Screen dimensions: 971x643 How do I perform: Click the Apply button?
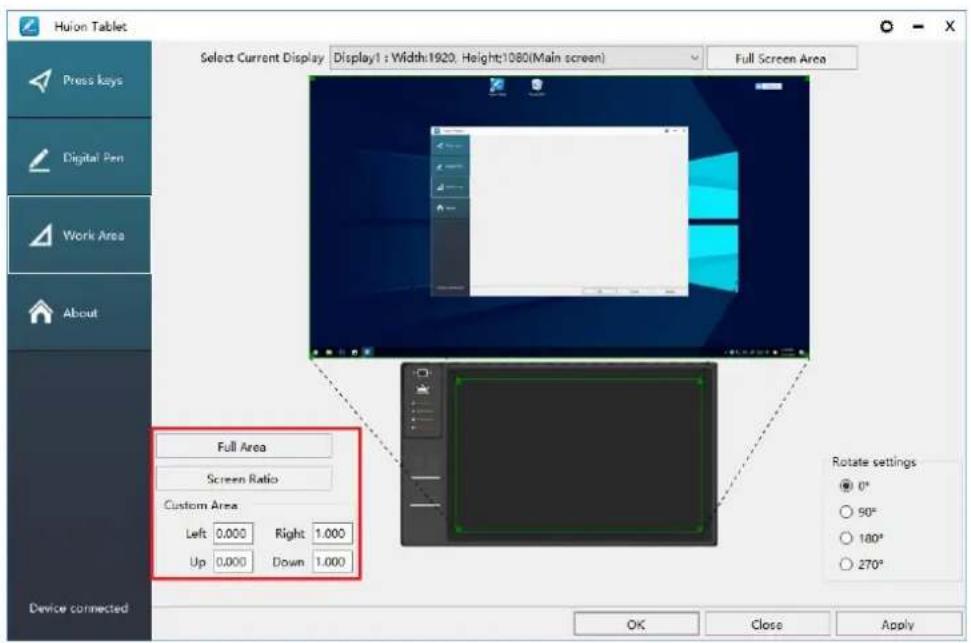(x=899, y=624)
